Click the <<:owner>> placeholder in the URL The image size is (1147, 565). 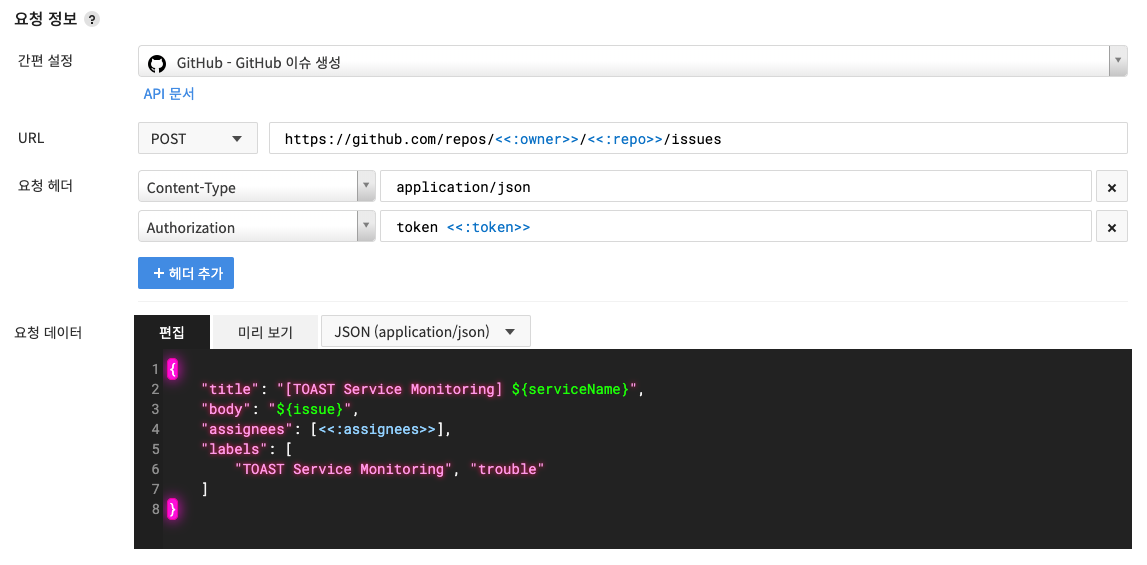(x=537, y=139)
